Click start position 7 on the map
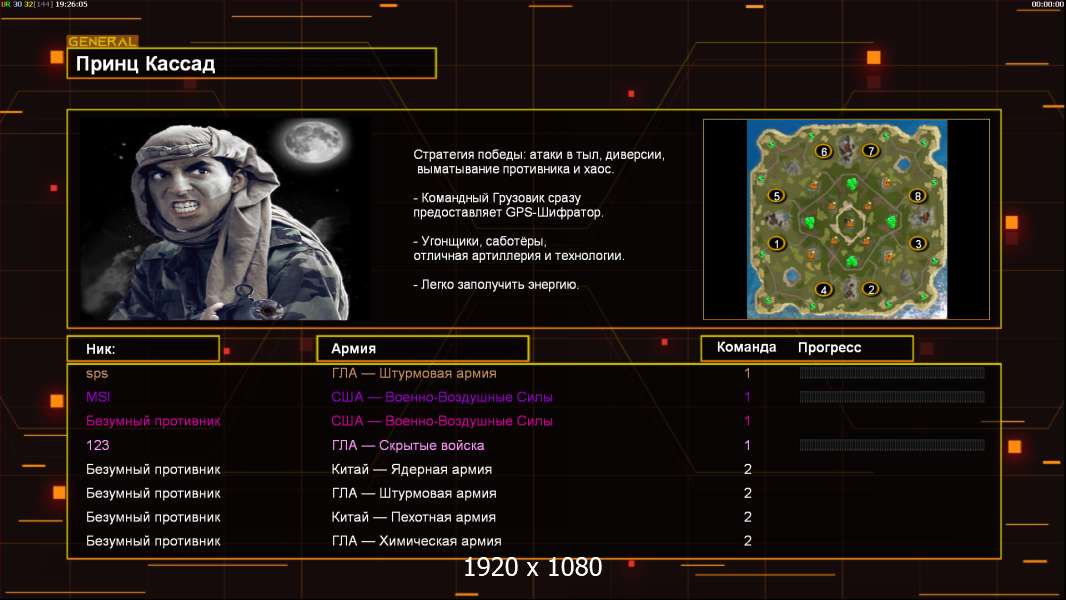1066x600 pixels. (871, 151)
